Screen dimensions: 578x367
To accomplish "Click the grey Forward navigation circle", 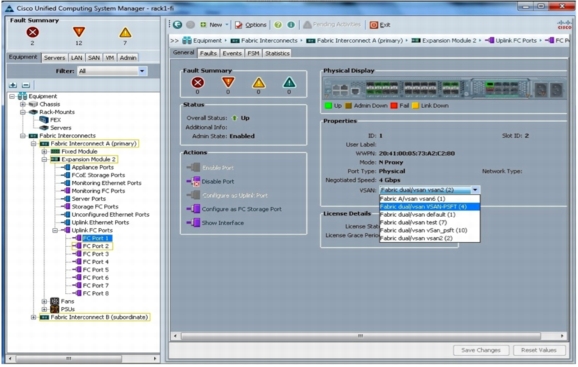I will (x=190, y=25).
